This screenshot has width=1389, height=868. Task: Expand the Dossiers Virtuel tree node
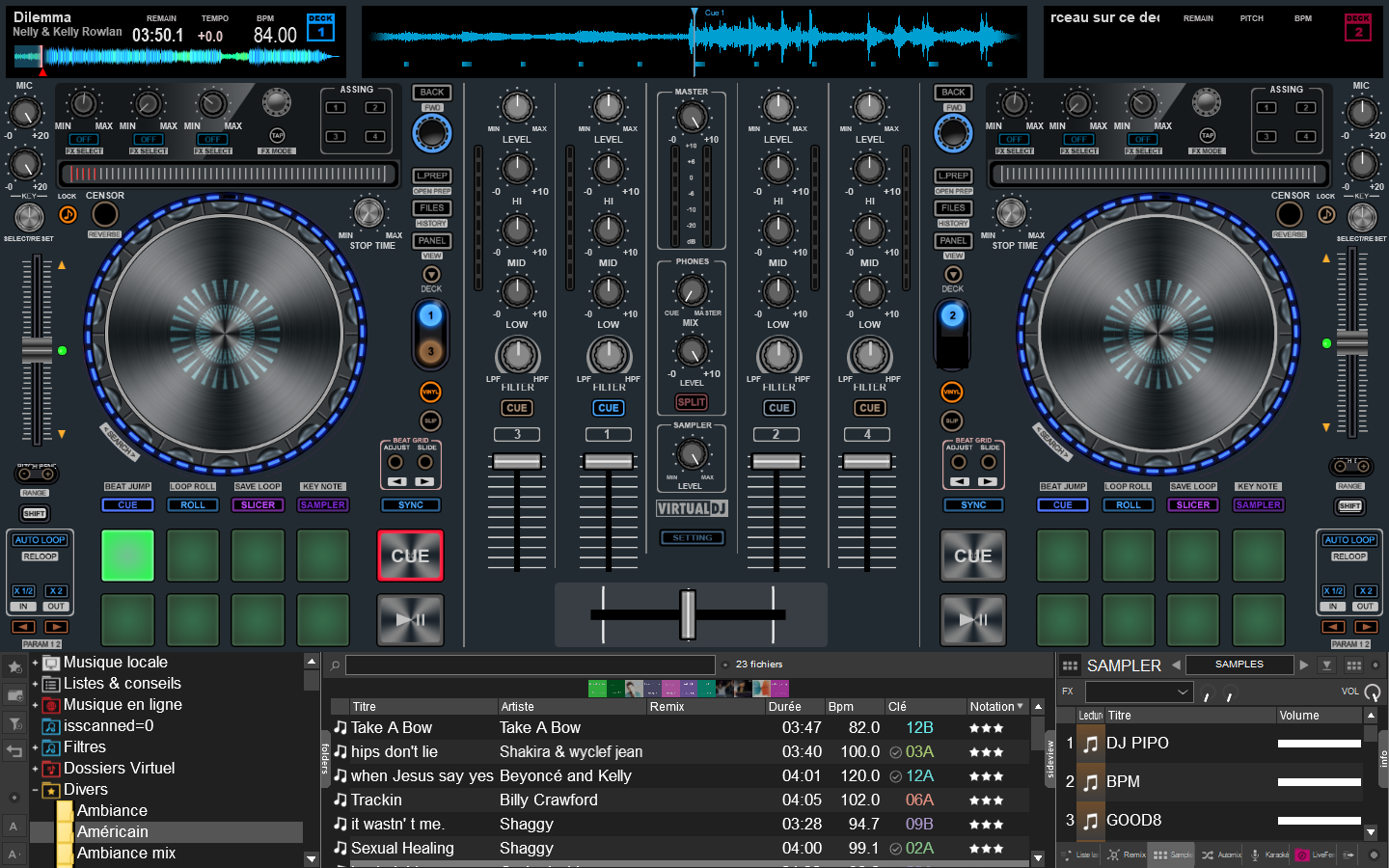(35, 769)
